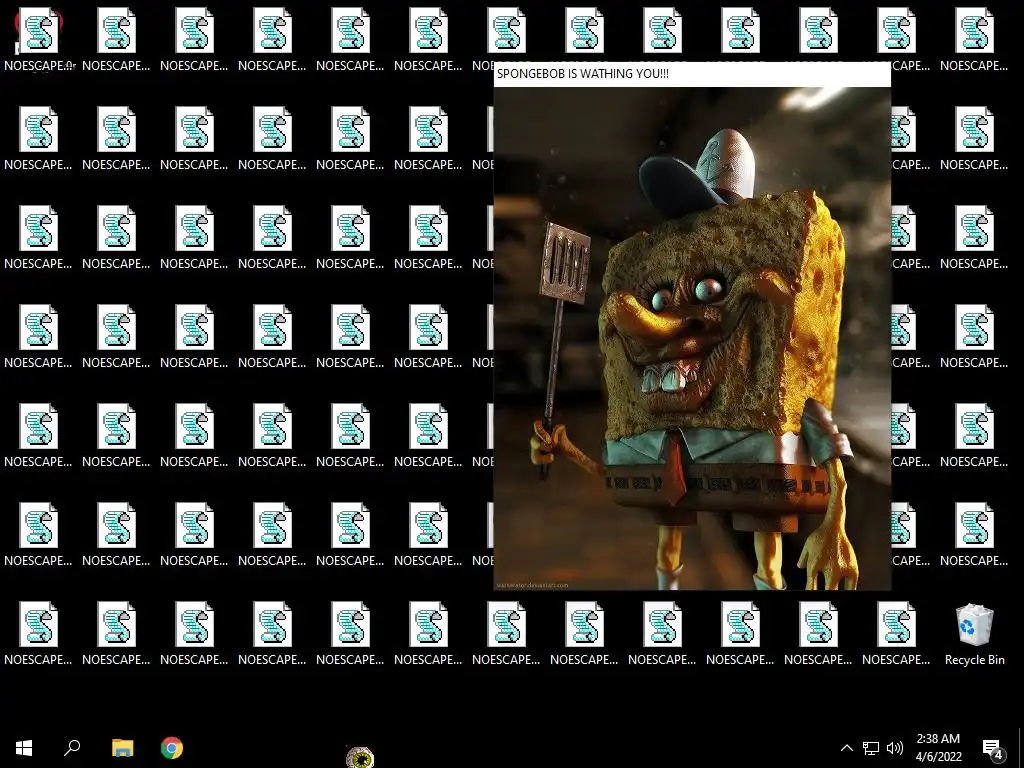This screenshot has height=768, width=1024.
Task: Launch File Explorer from the taskbar
Action: coord(122,748)
